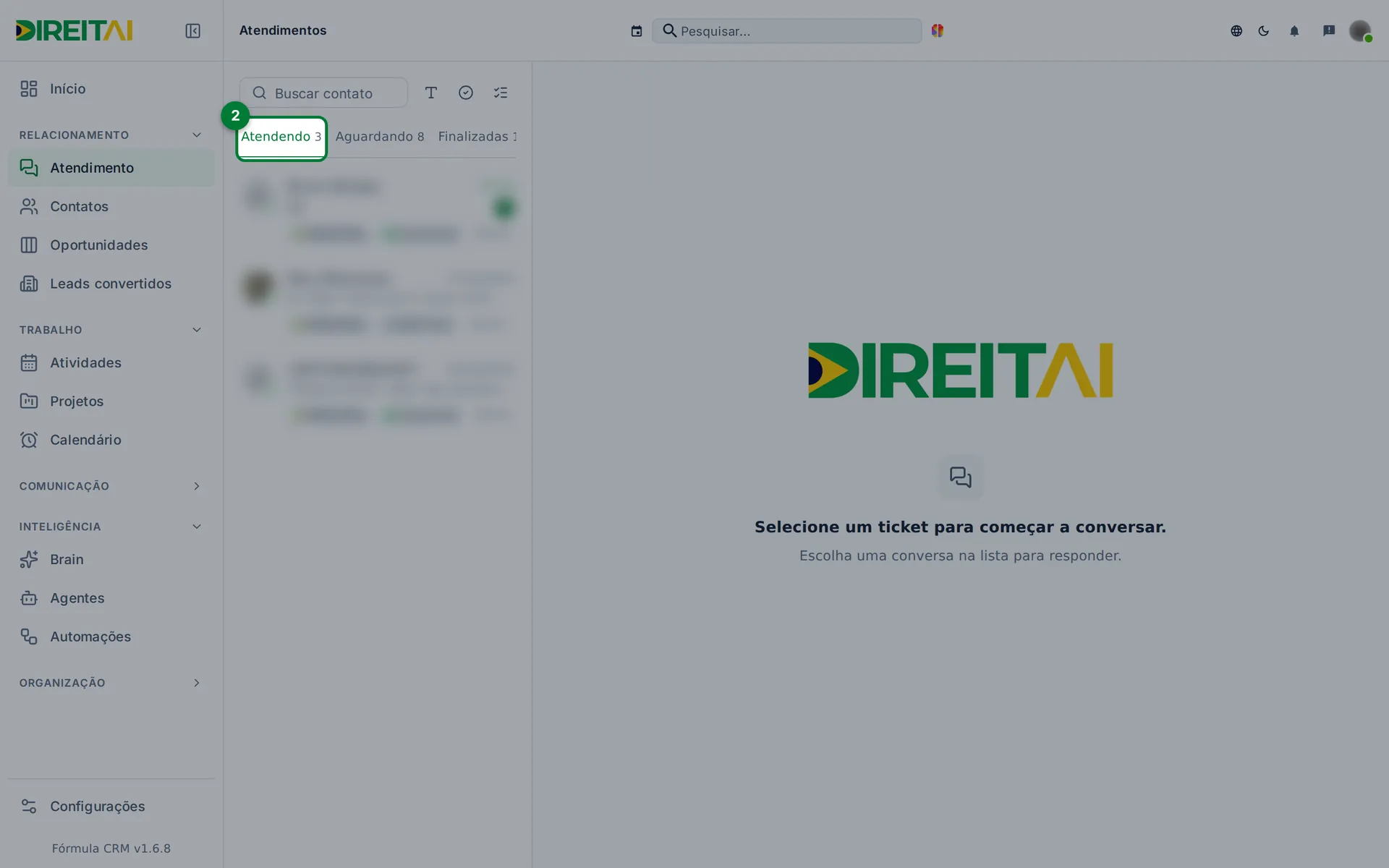Image resolution: width=1389 pixels, height=868 pixels.
Task: Switch to the Aguardando tab
Action: [380, 137]
